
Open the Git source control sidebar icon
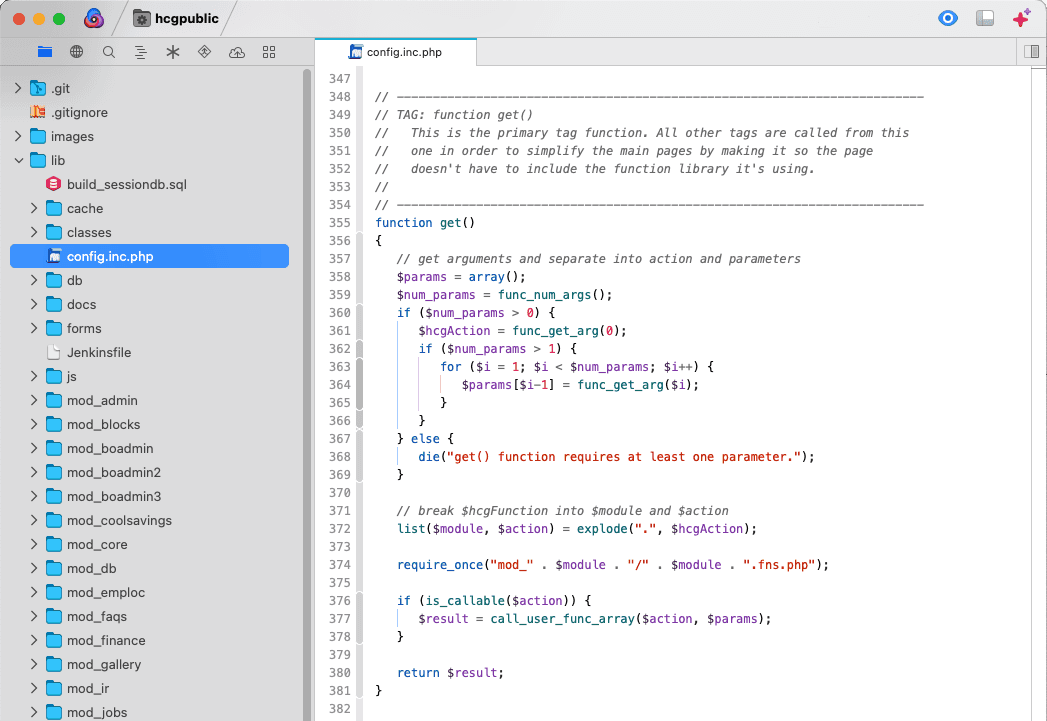tap(204, 52)
